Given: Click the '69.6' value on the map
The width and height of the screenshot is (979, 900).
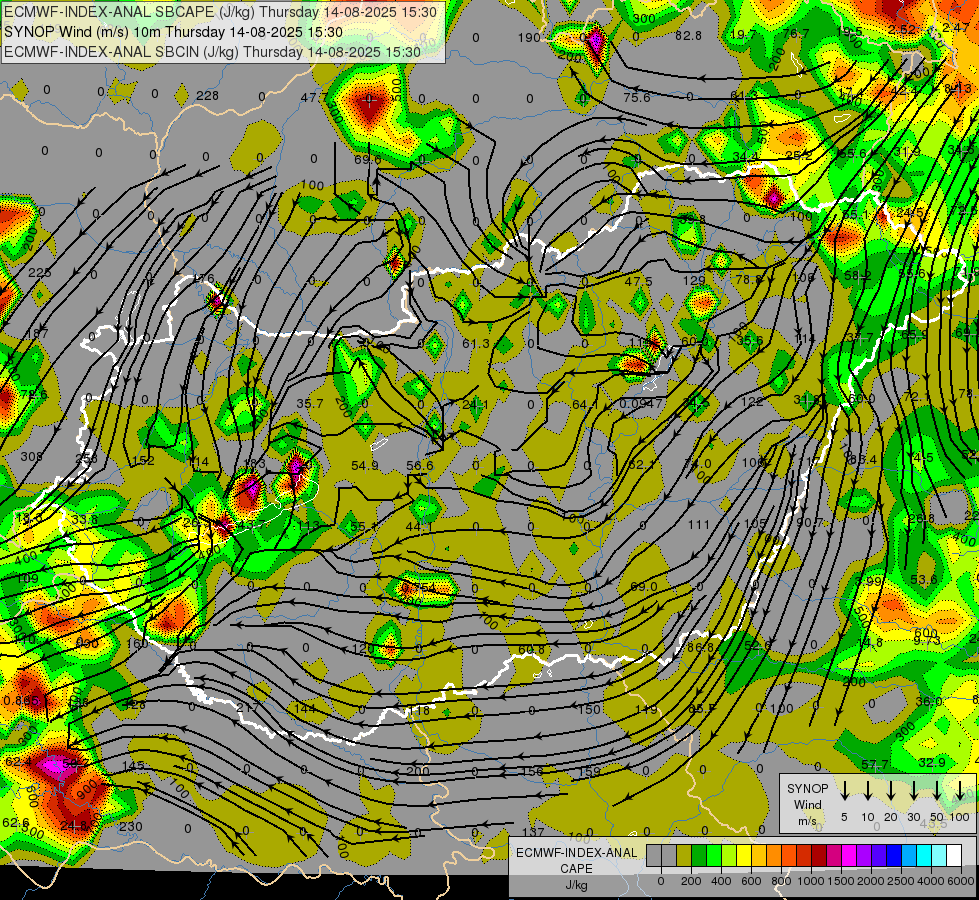Looking at the screenshot, I should [x=368, y=159].
